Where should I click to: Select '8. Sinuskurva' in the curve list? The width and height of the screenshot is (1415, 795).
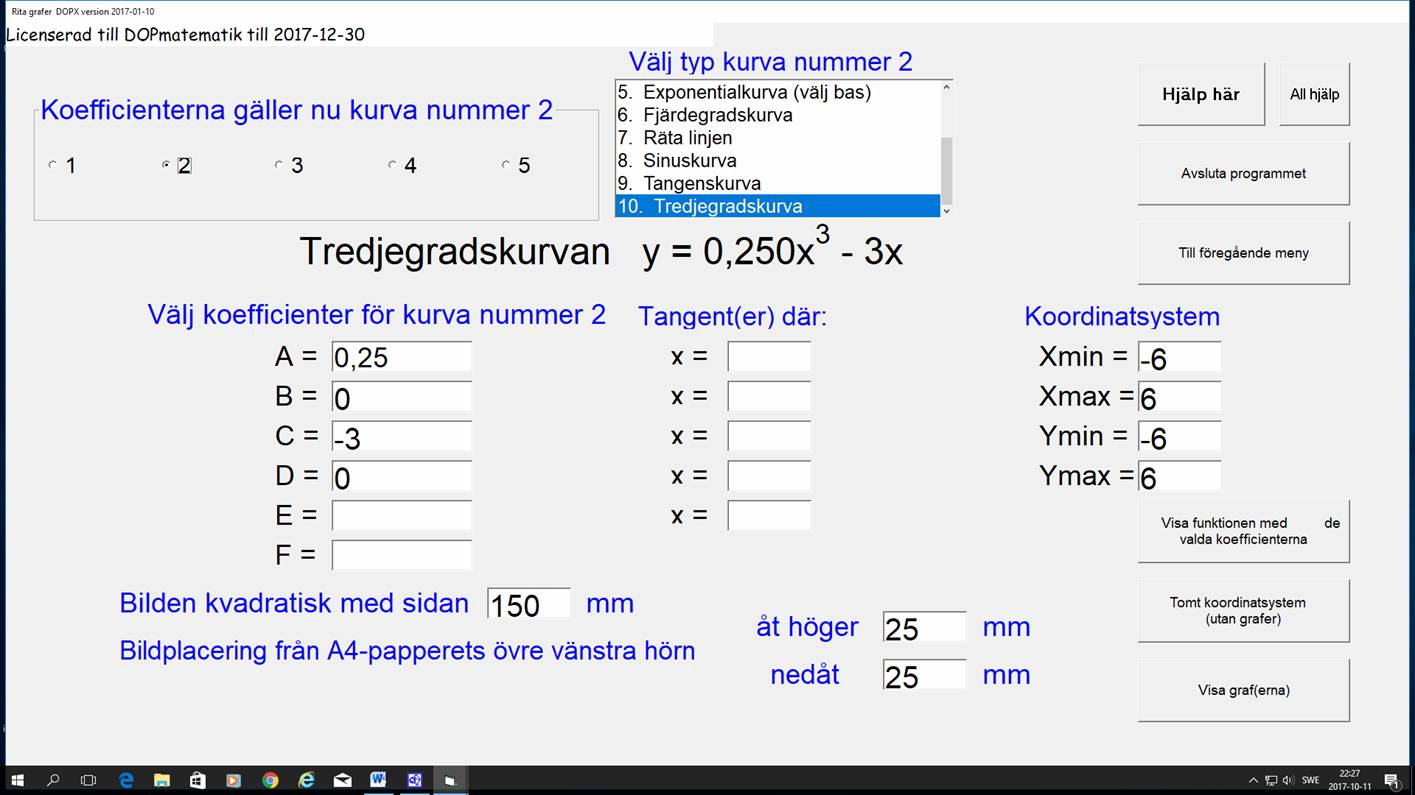(689, 161)
